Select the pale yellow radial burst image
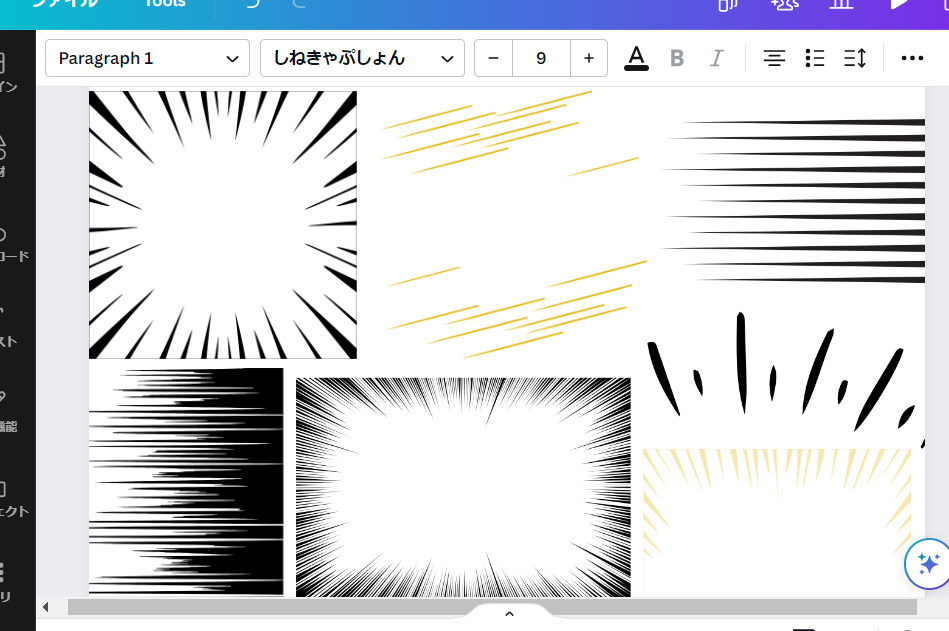949x631 pixels. tap(777, 522)
